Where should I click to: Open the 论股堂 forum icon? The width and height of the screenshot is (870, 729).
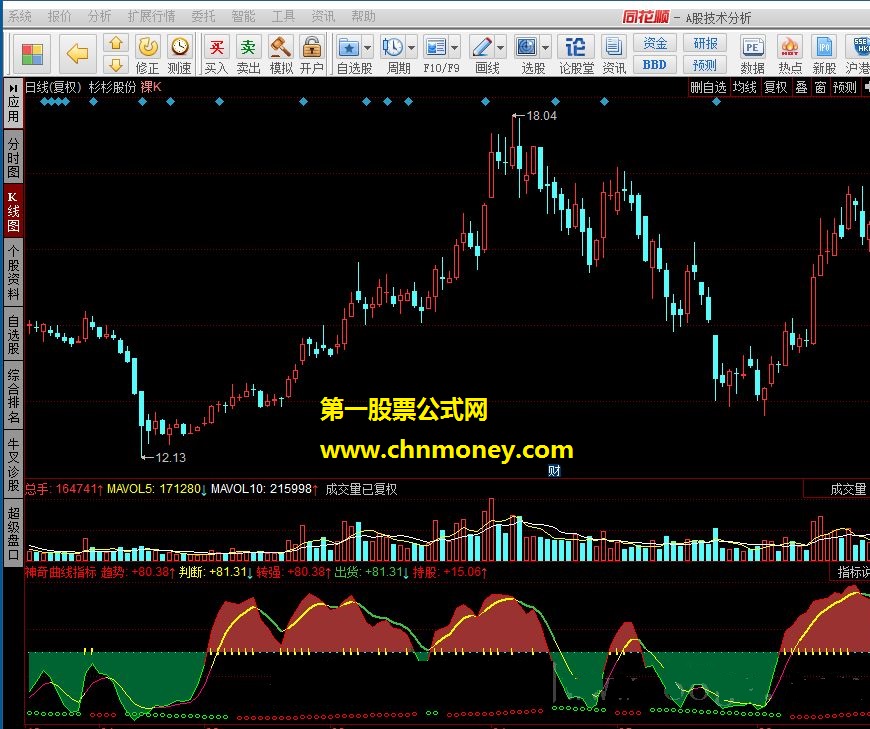[x=576, y=47]
